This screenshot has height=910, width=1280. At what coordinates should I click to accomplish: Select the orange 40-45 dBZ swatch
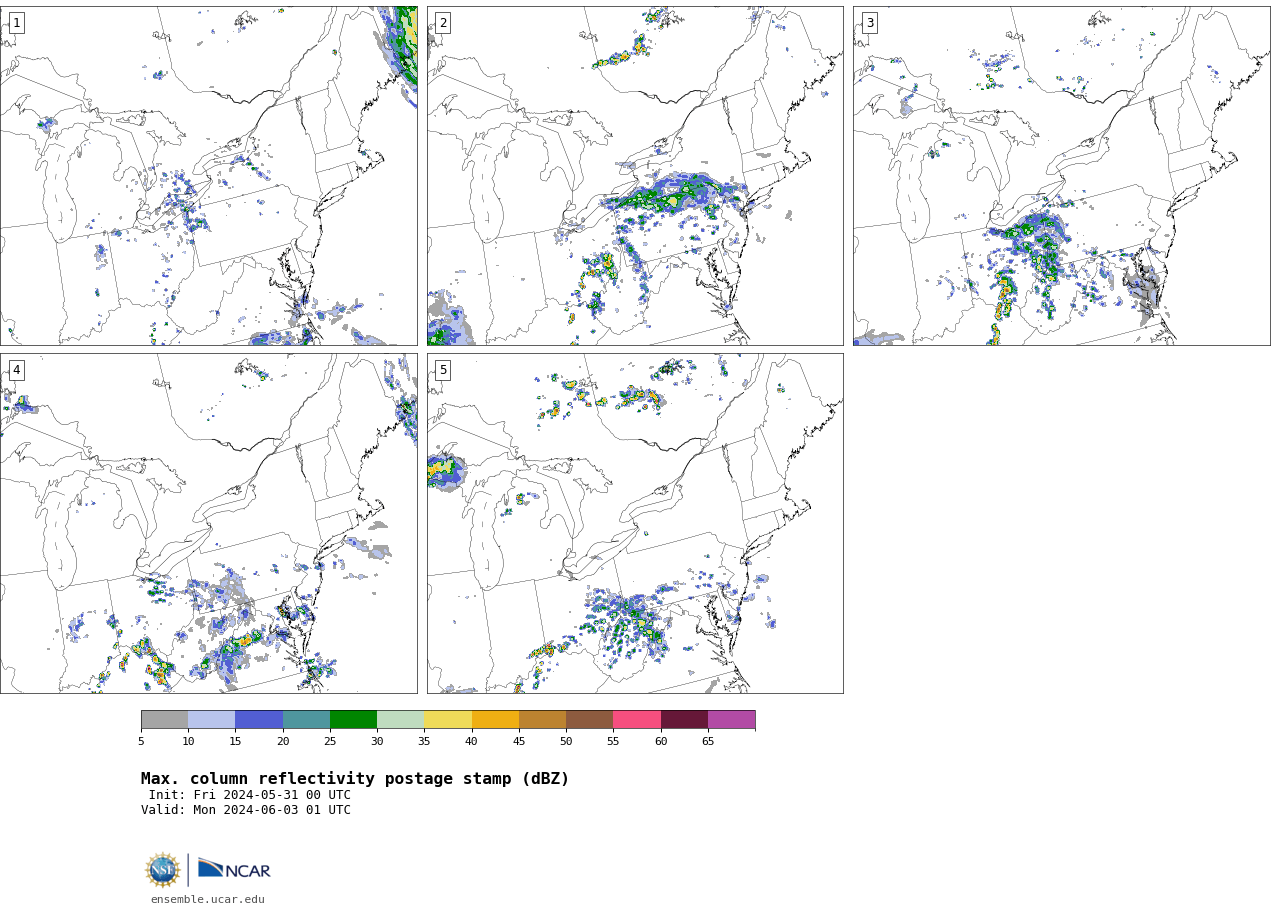[495, 720]
